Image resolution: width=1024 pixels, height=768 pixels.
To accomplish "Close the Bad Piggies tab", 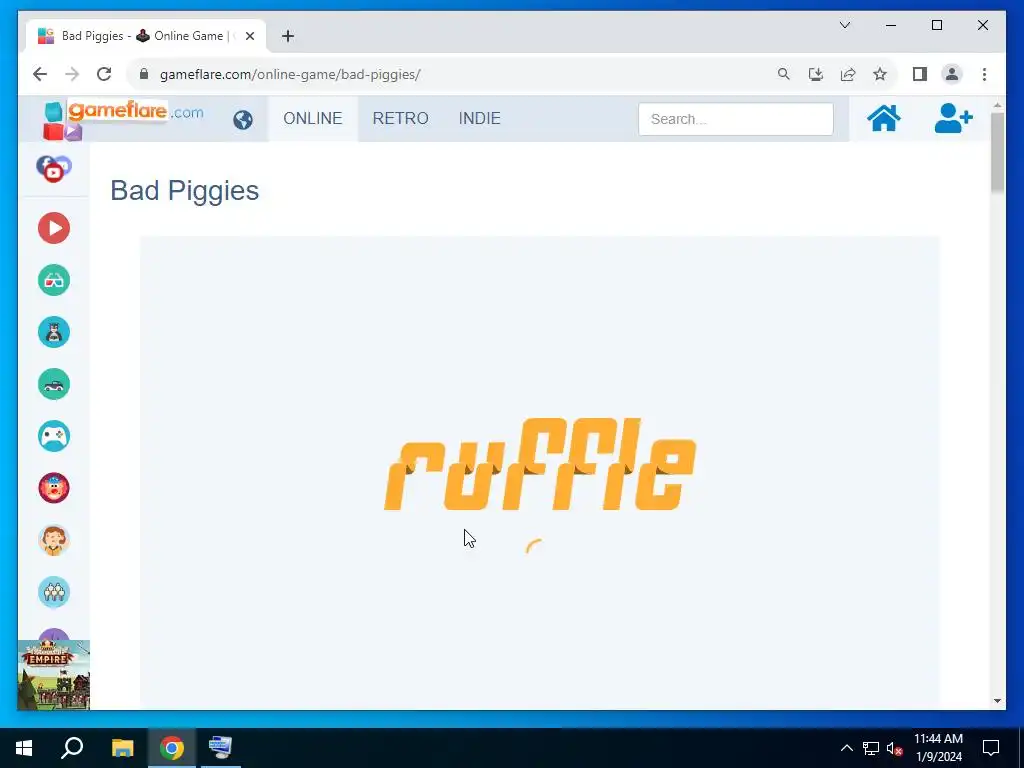I will pos(249,36).
